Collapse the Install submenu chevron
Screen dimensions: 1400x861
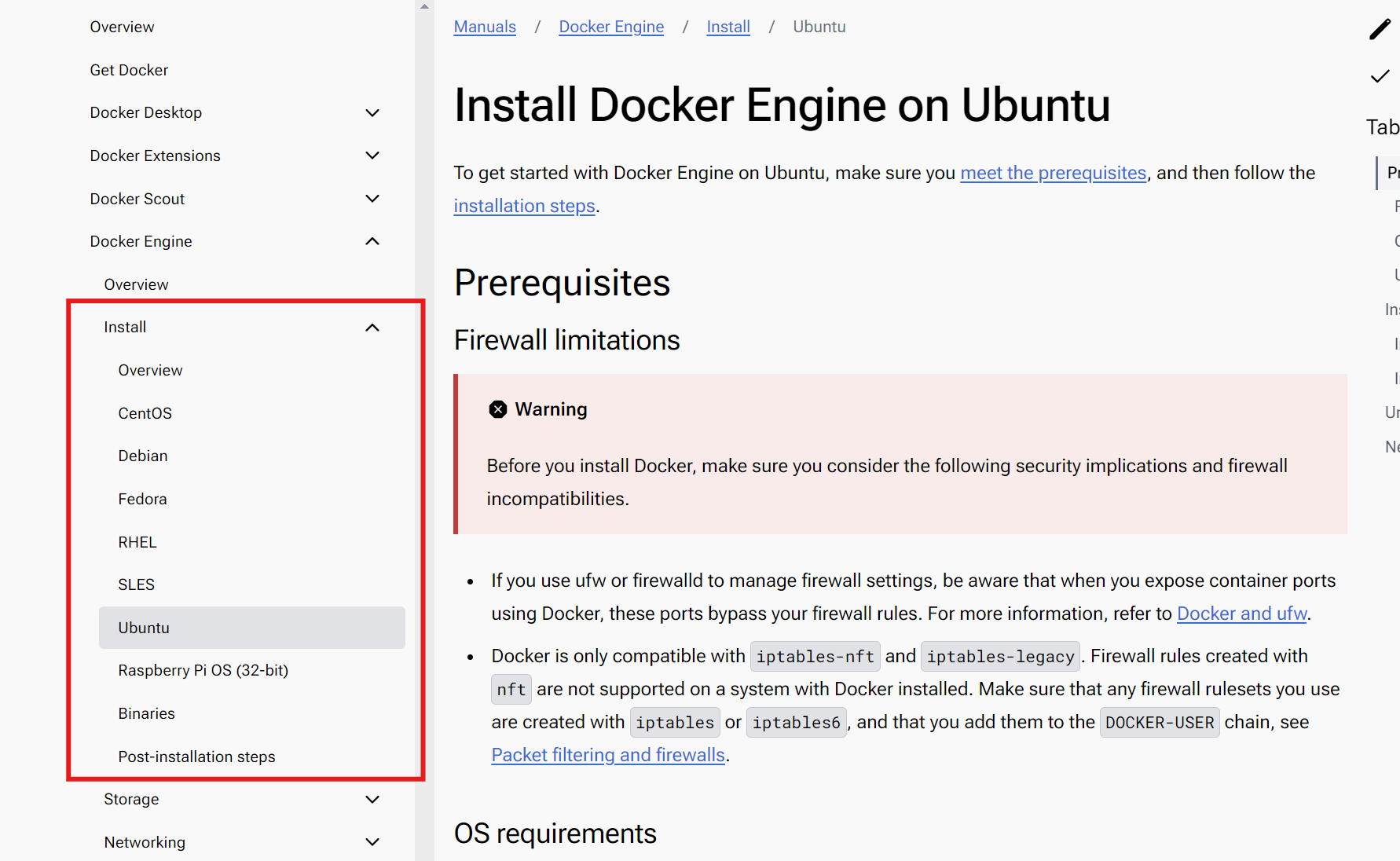[x=372, y=328]
